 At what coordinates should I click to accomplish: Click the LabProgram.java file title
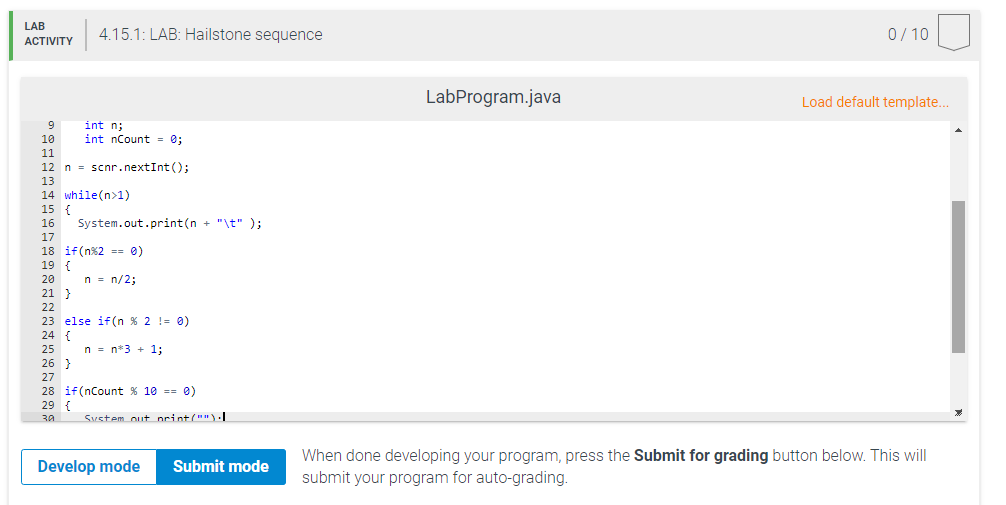pyautogui.click(x=493, y=97)
